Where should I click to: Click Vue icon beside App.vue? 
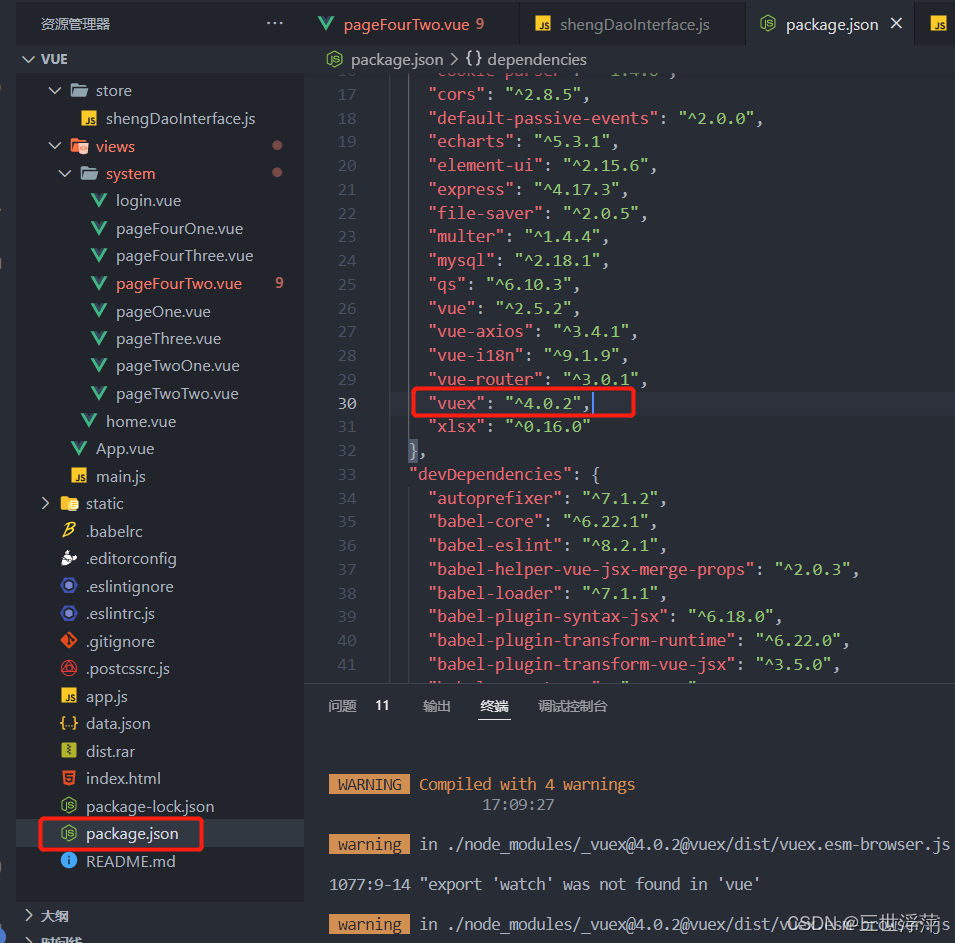point(79,448)
